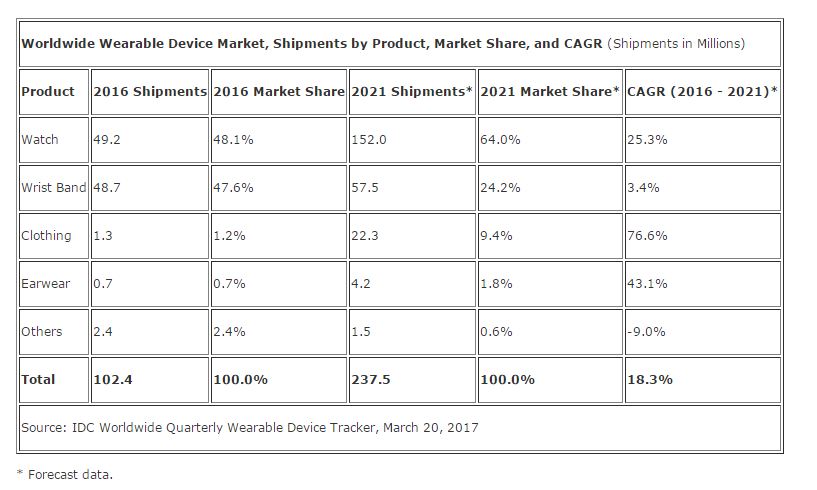
Task: Select the 2021 Market Share header
Action: coord(550,91)
